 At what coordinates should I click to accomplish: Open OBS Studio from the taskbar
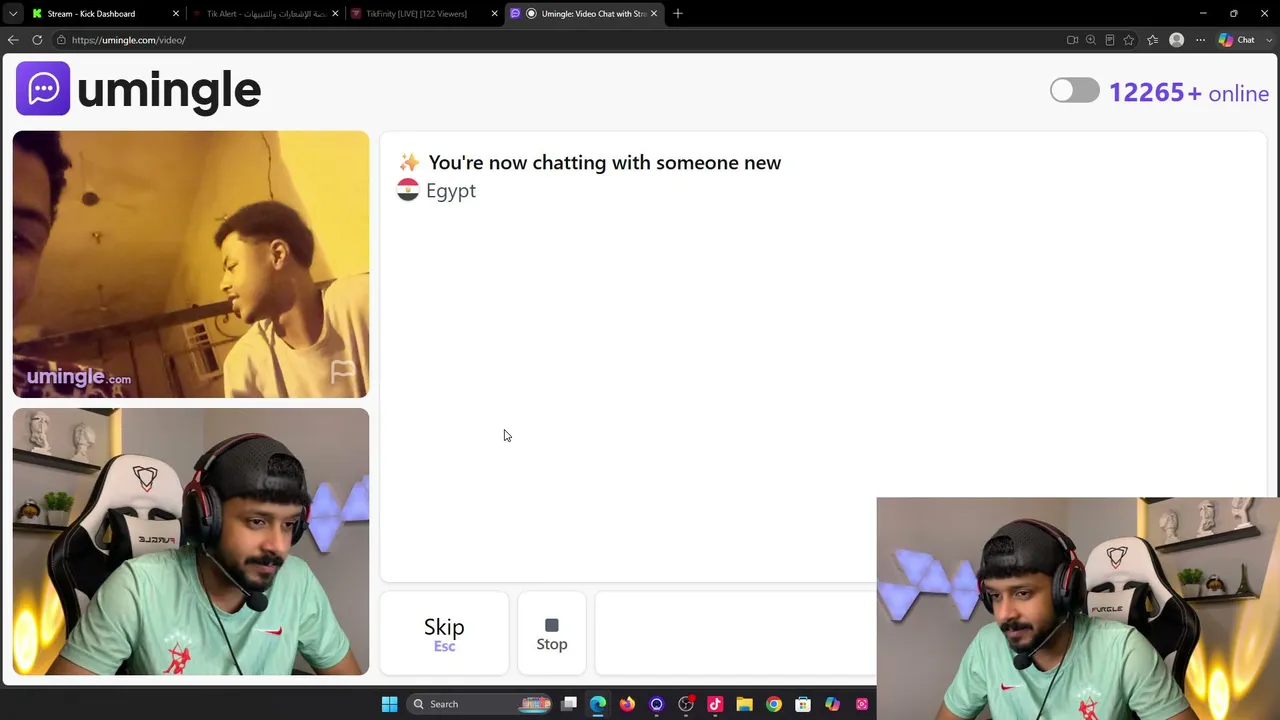pos(686,704)
